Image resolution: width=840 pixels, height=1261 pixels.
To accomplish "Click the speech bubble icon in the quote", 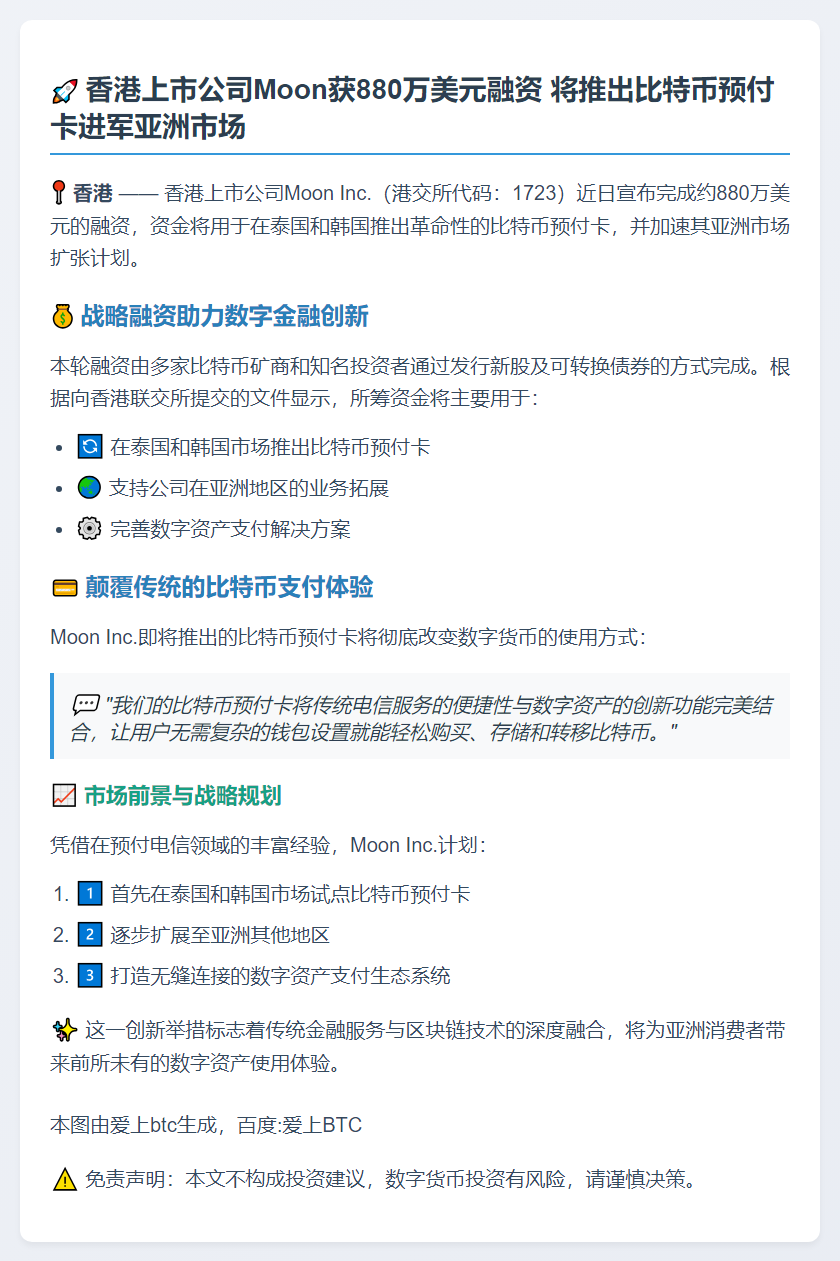I will click(84, 704).
